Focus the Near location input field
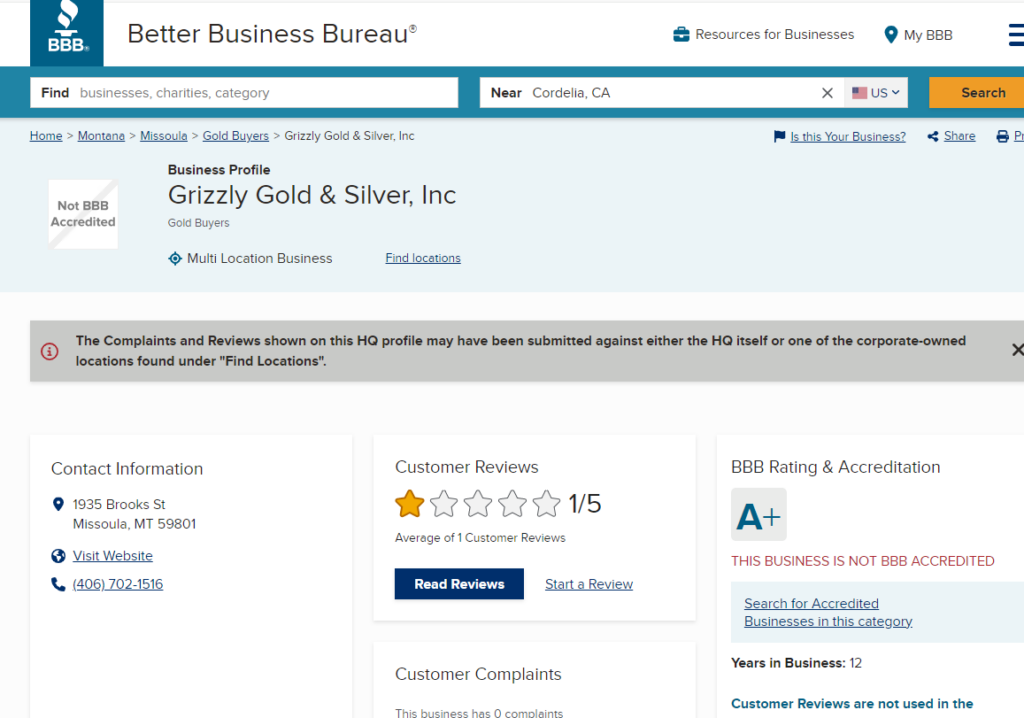 [662, 93]
